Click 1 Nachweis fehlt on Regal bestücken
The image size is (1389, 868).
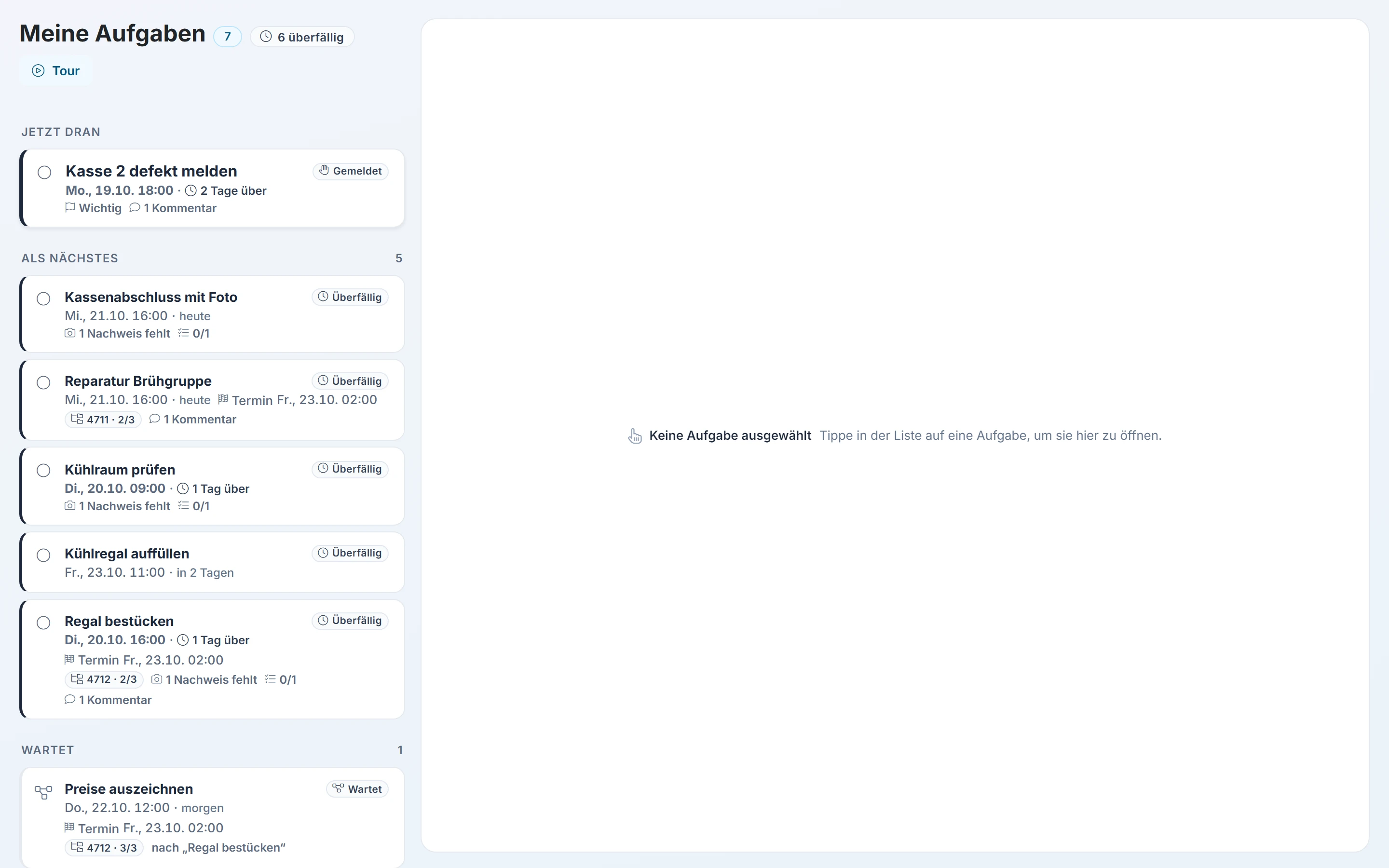coord(204,680)
